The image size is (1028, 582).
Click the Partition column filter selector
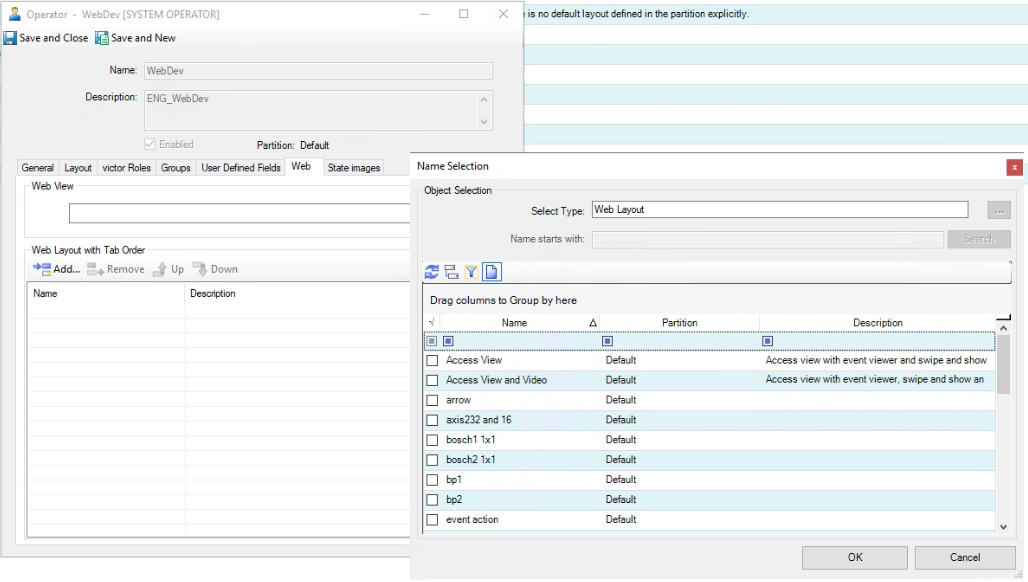[x=607, y=341]
